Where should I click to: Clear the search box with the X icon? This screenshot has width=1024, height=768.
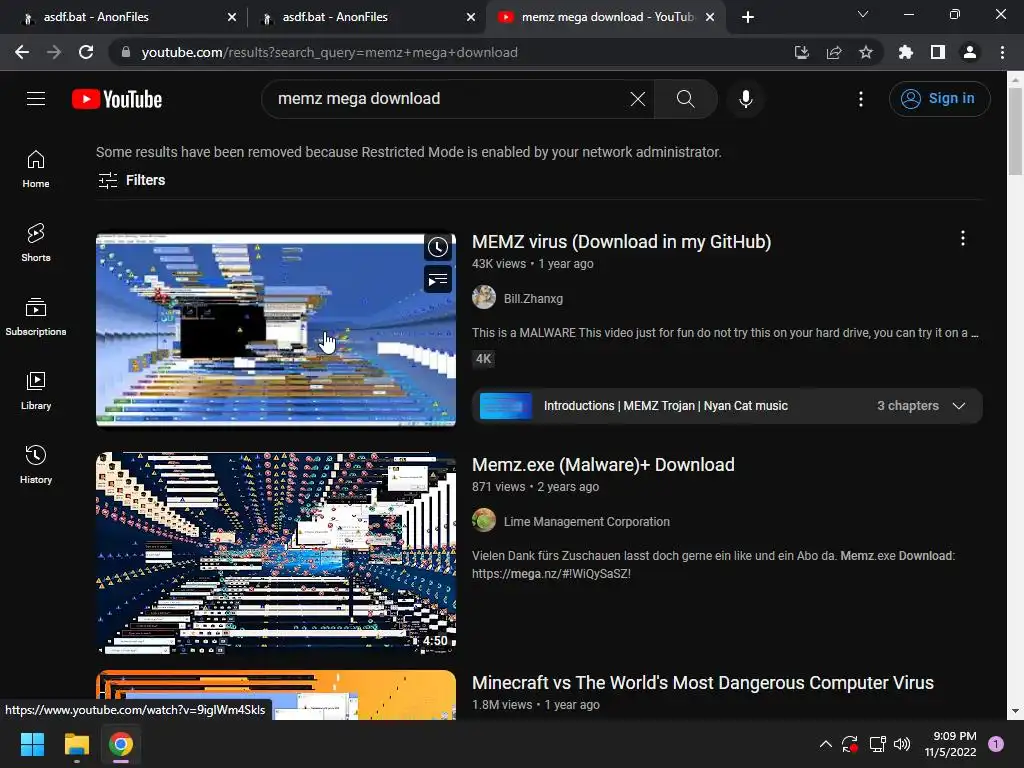[637, 99]
